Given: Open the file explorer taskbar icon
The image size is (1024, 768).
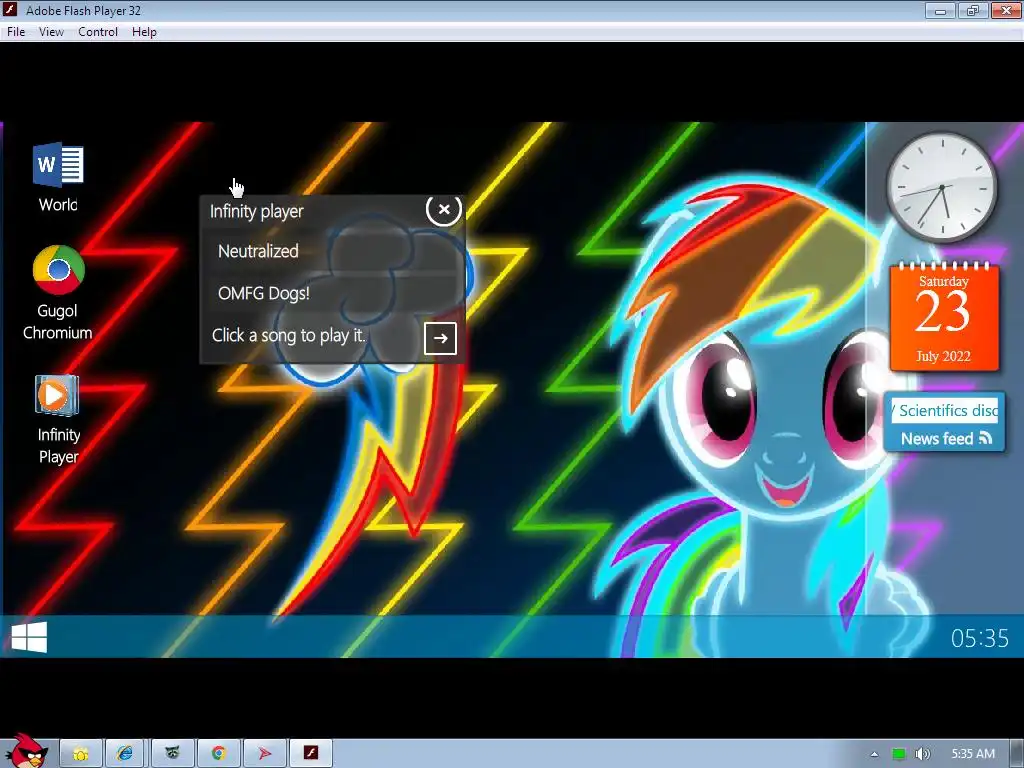Looking at the screenshot, I should pyautogui.click(x=81, y=754).
